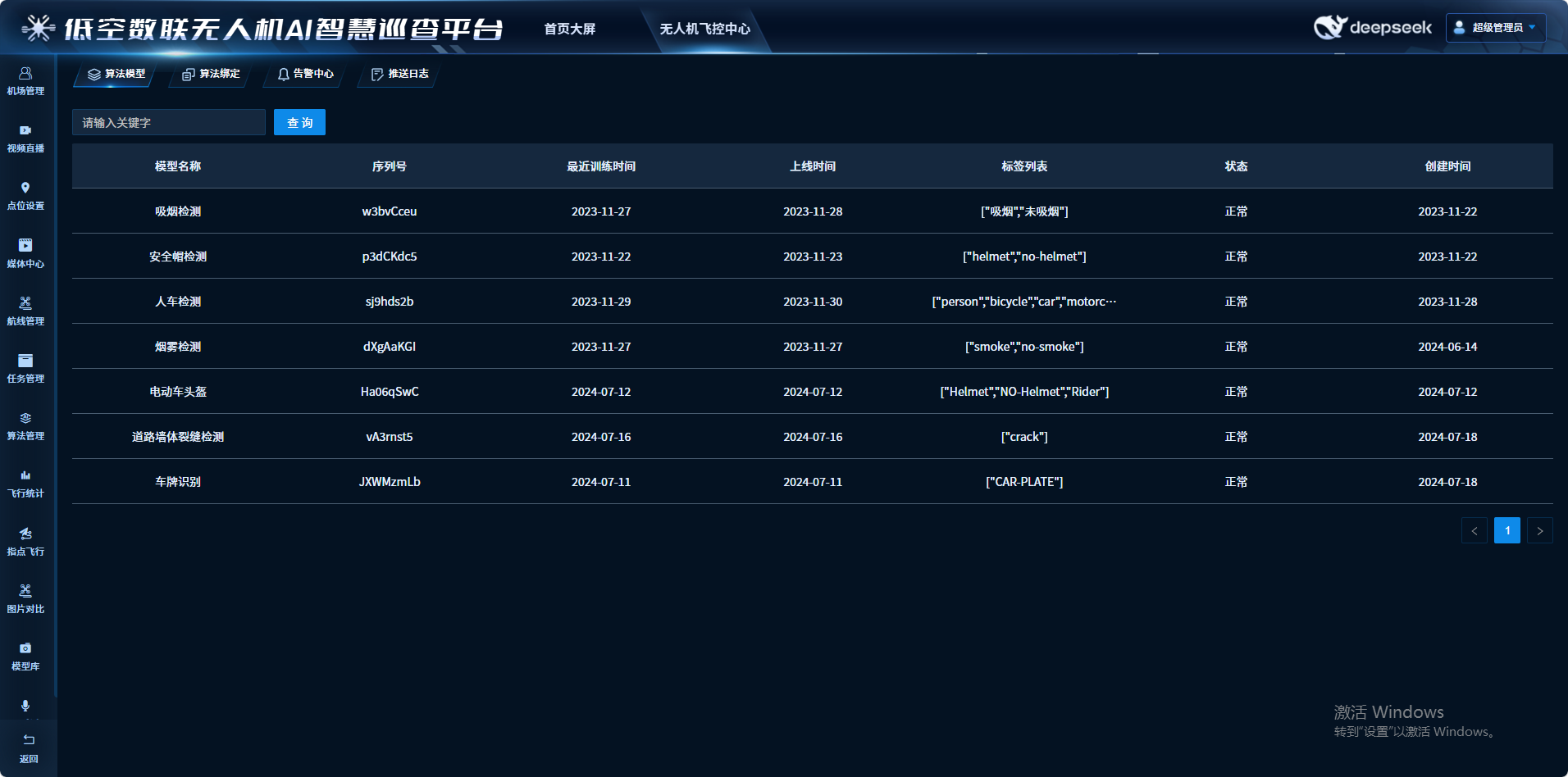Select the 电动车头盔 model name
This screenshot has width=1568, height=777.
(178, 392)
